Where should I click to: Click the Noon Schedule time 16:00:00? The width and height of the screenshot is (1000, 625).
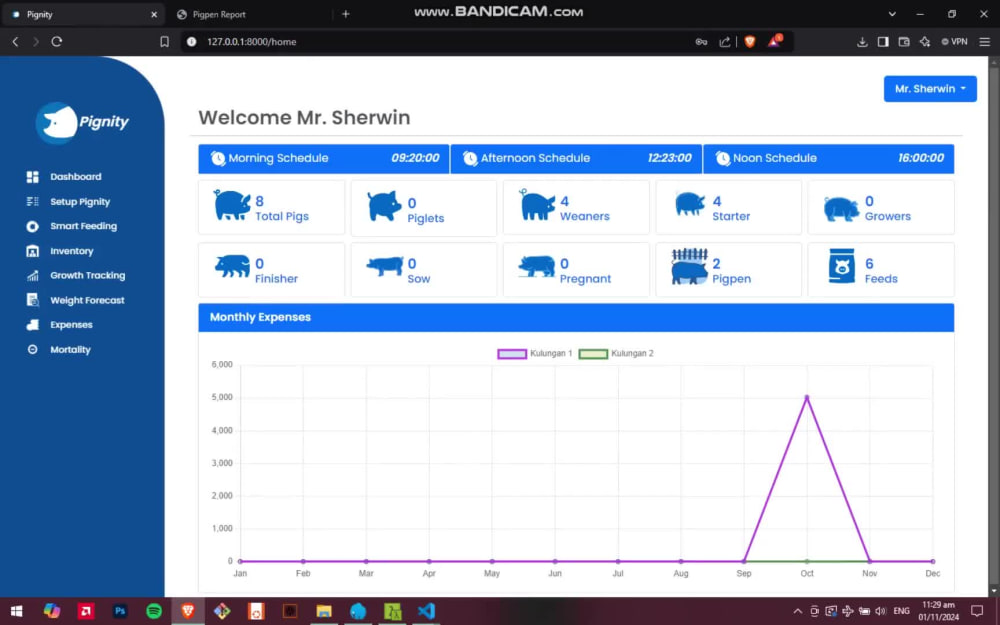pos(921,158)
